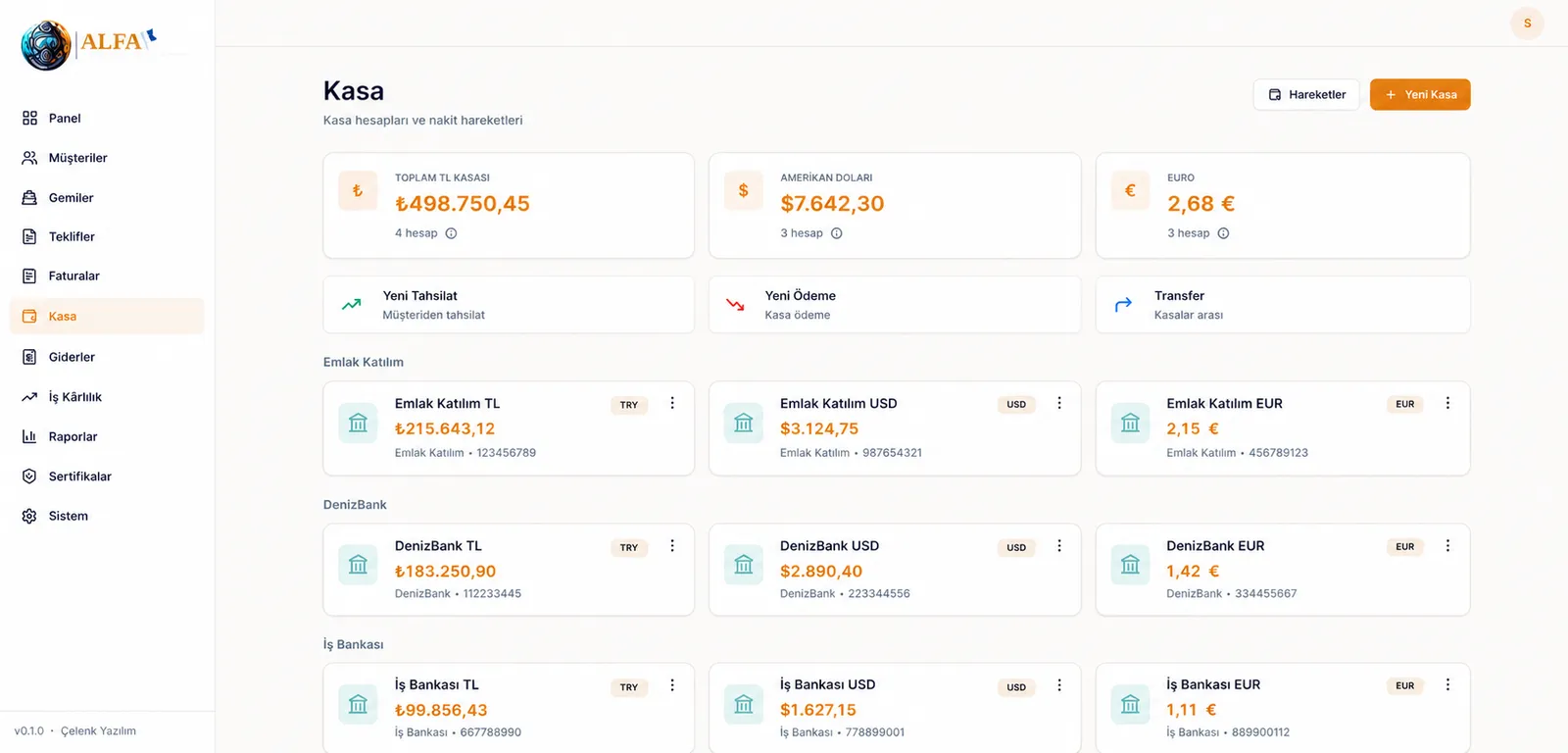Open options menu for DenizBank EUR
The width and height of the screenshot is (1568, 753).
pos(1447,546)
